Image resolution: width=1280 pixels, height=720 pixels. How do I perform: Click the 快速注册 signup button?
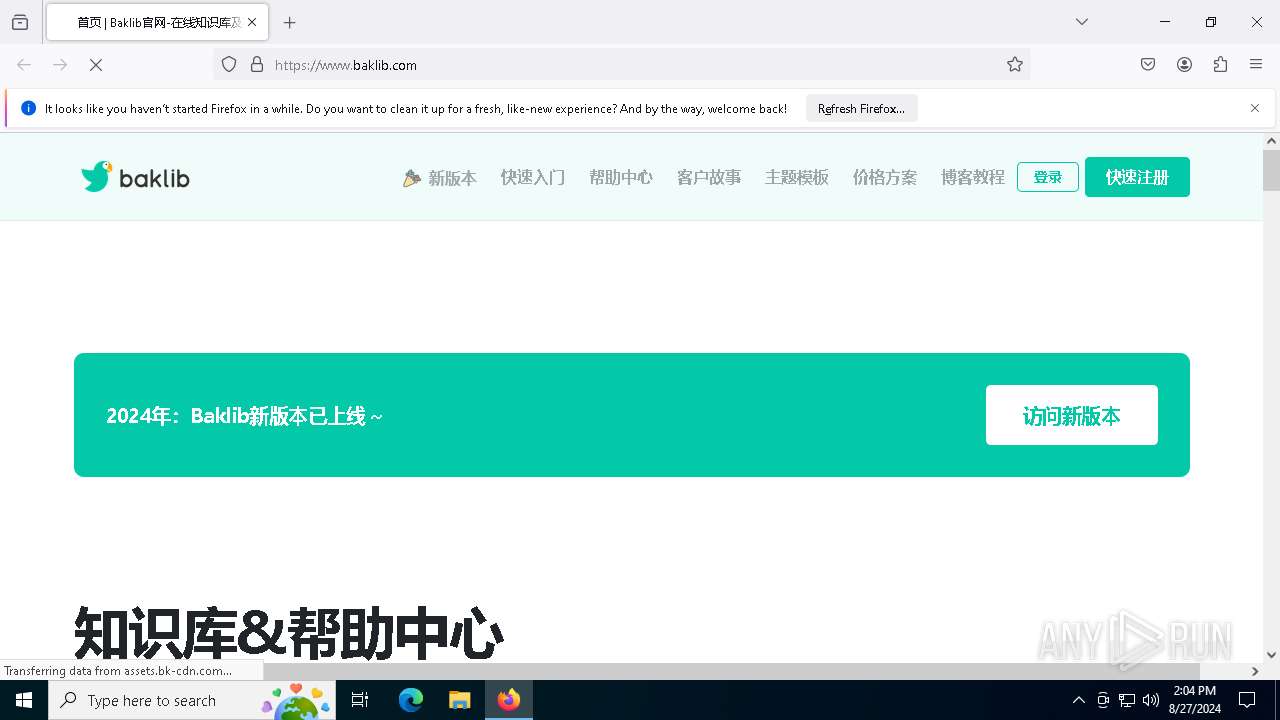pyautogui.click(x=1137, y=177)
